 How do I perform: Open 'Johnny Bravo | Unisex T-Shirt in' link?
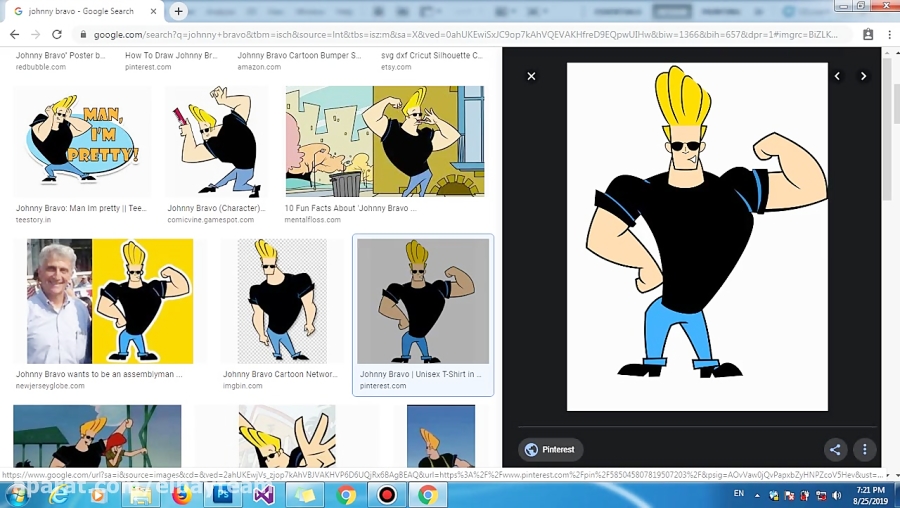[421, 374]
